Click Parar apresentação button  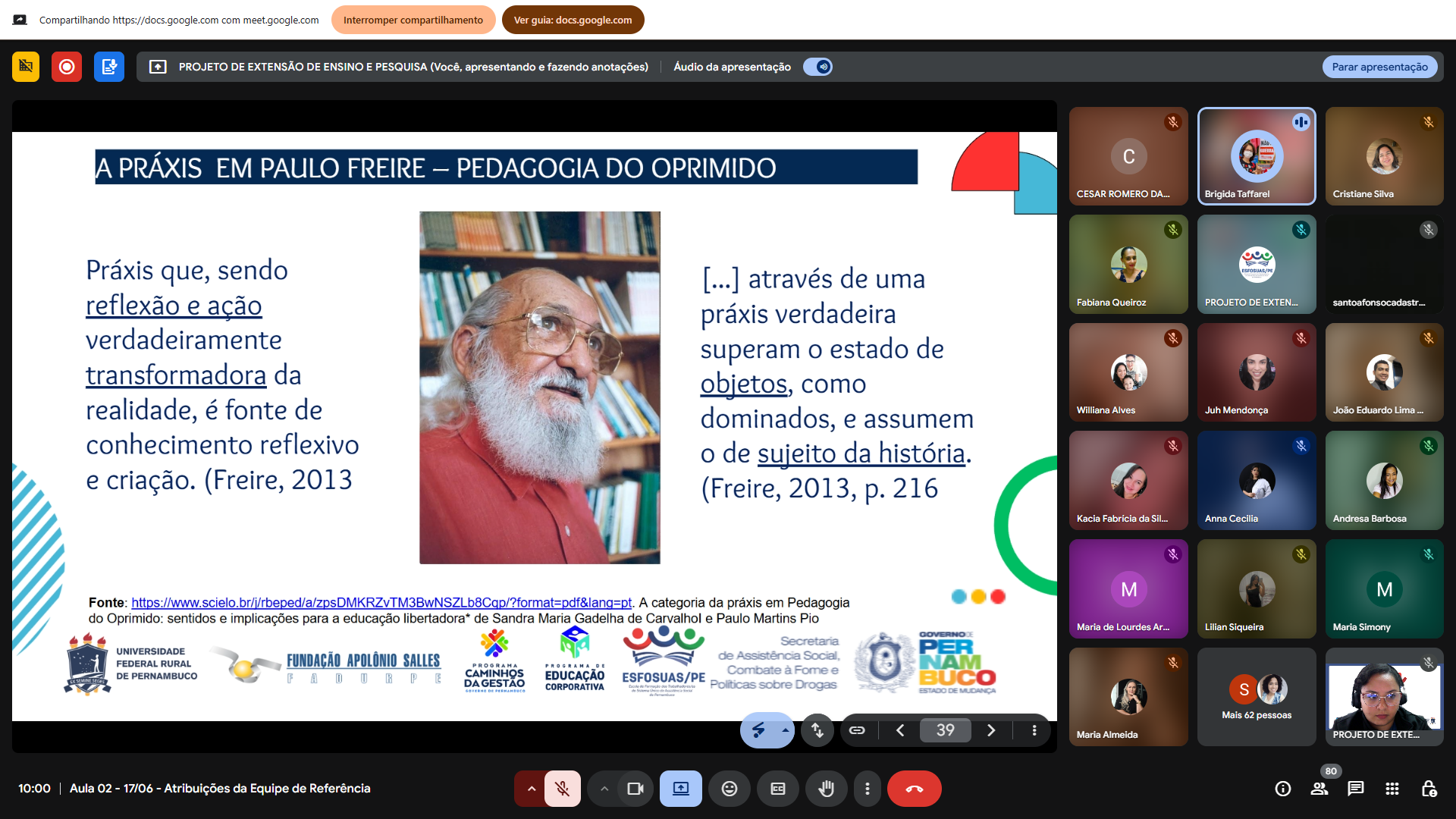(x=1379, y=67)
